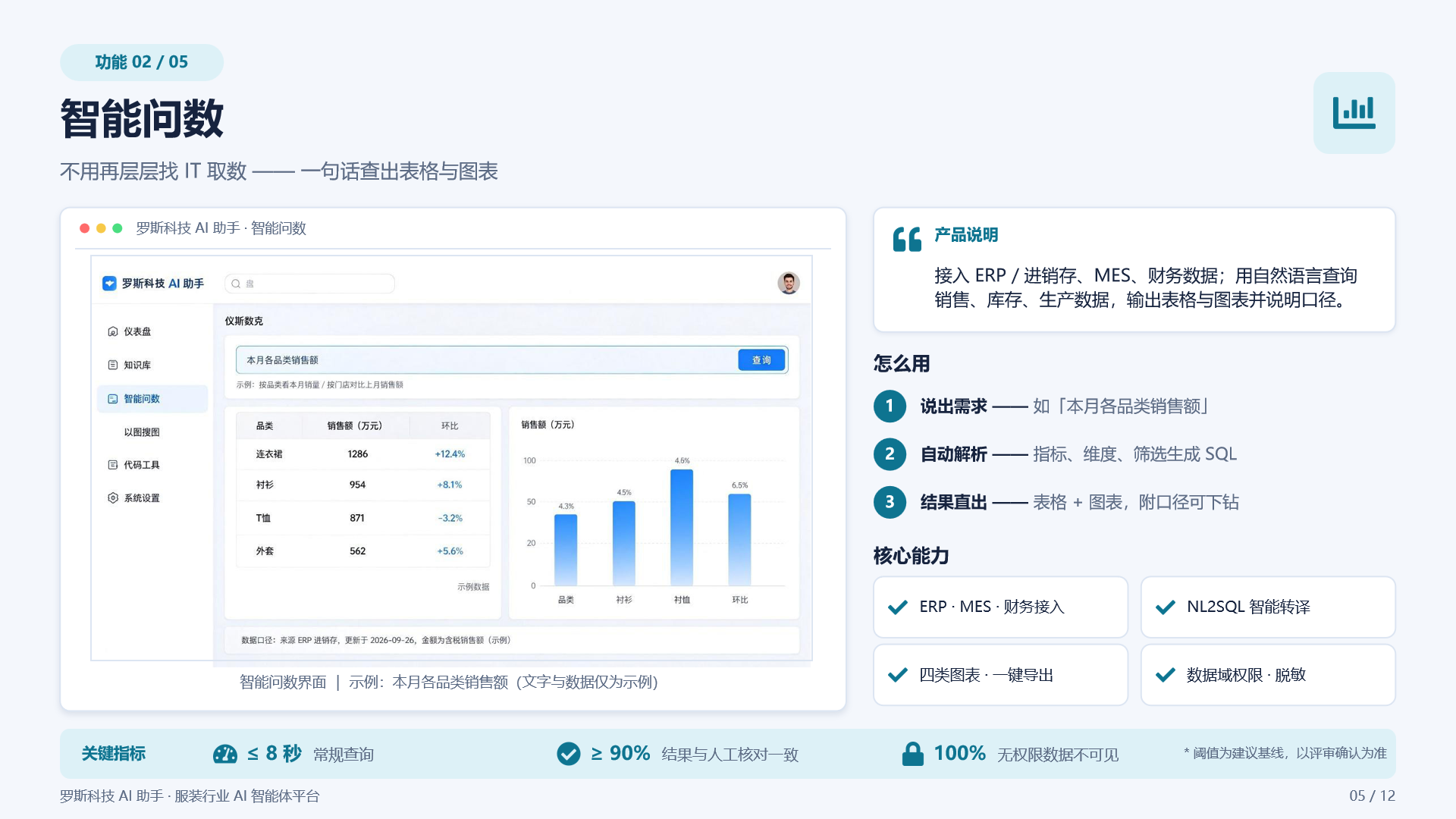Click the step 1 circle for 说出需求
The image size is (1456, 819).
pos(890,406)
